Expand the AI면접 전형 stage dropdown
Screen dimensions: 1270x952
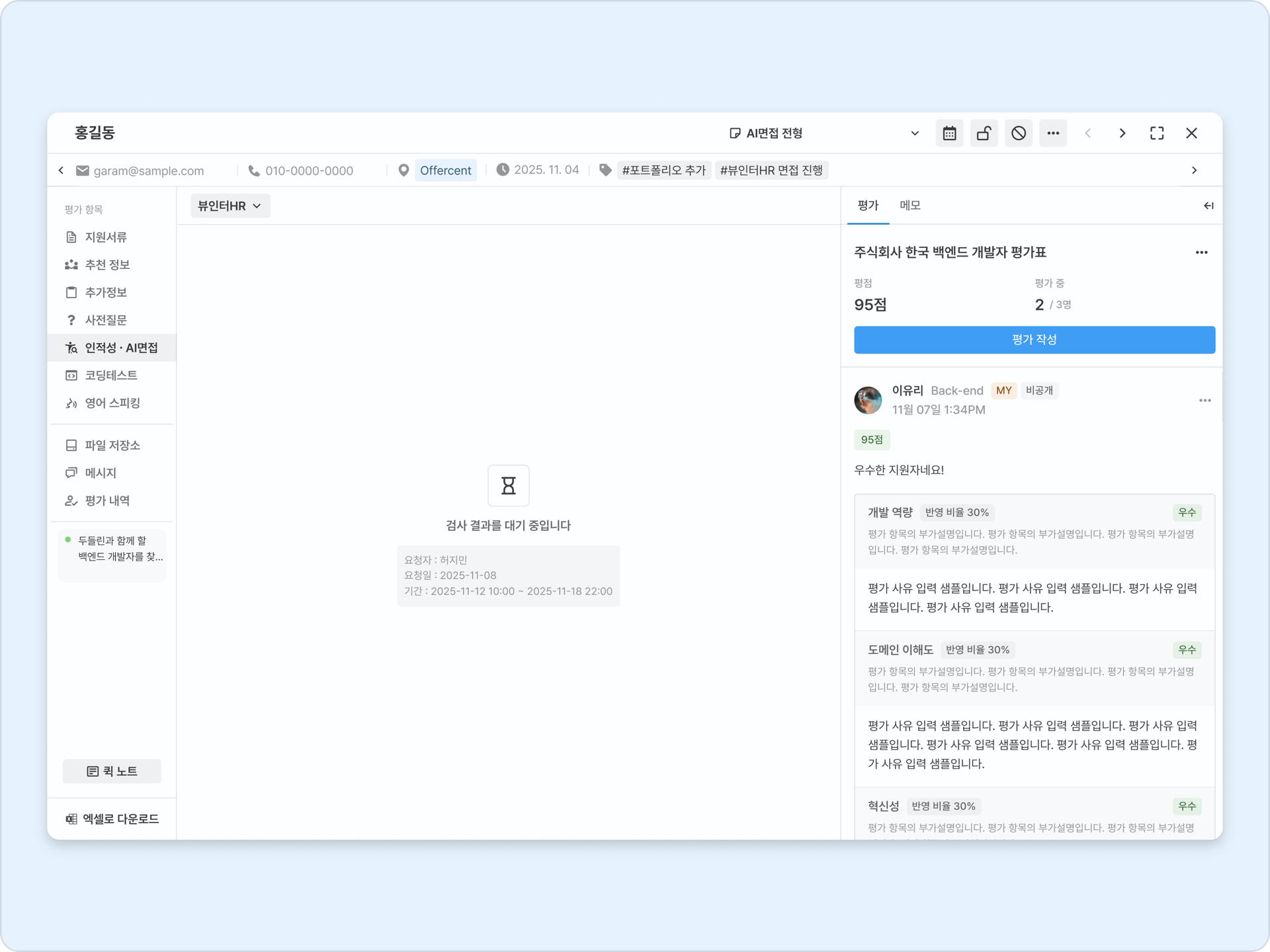pos(914,134)
